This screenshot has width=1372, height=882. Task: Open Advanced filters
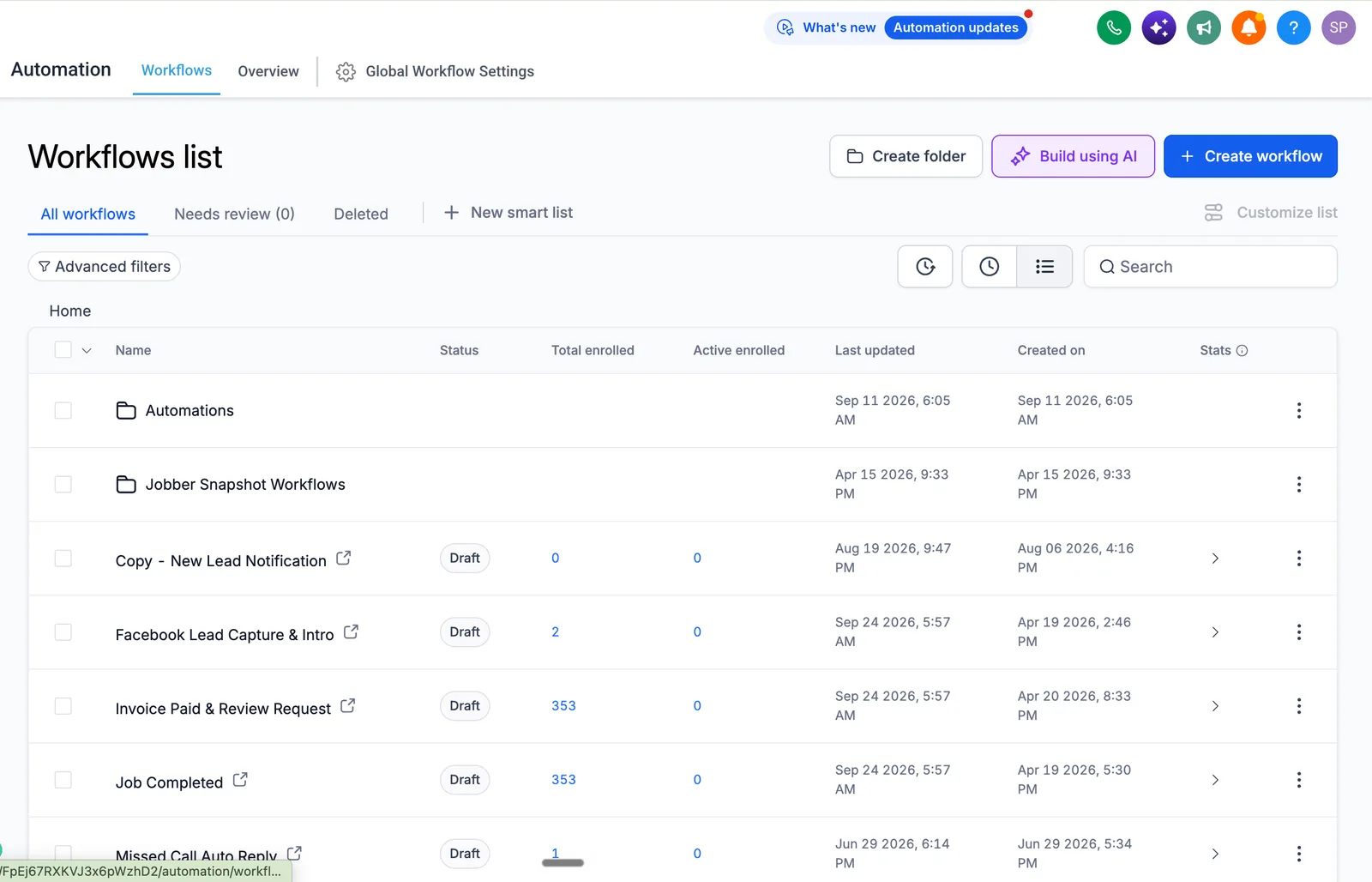[105, 267]
